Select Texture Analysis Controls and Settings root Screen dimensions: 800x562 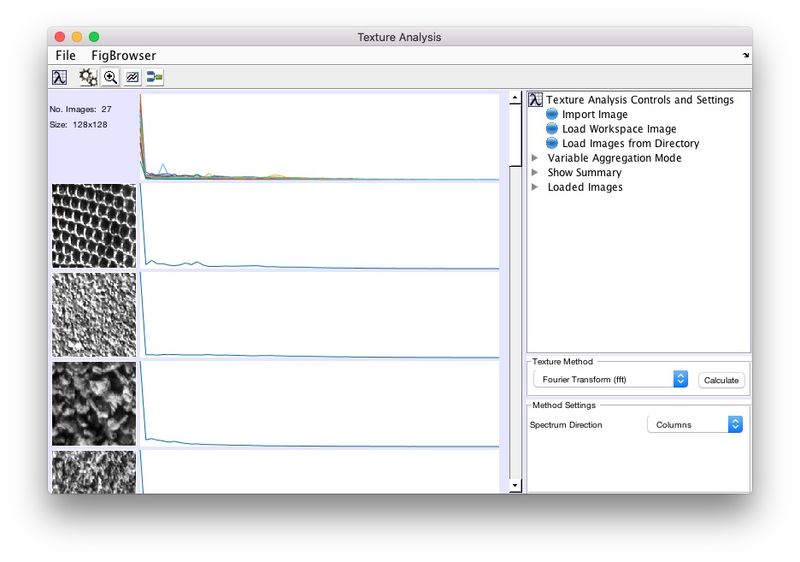click(639, 100)
